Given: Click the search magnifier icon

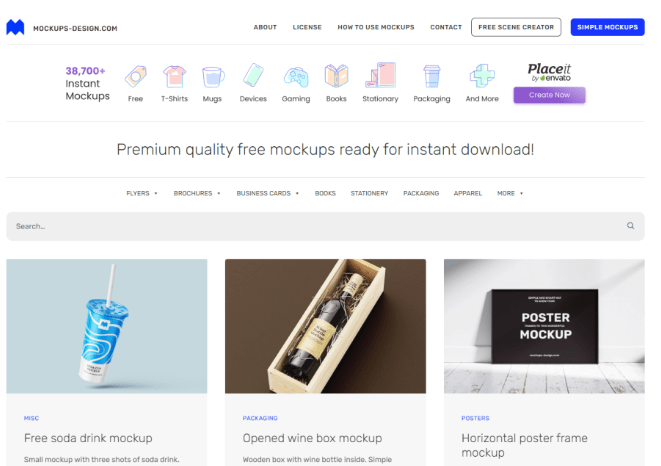Looking at the screenshot, I should tap(630, 226).
